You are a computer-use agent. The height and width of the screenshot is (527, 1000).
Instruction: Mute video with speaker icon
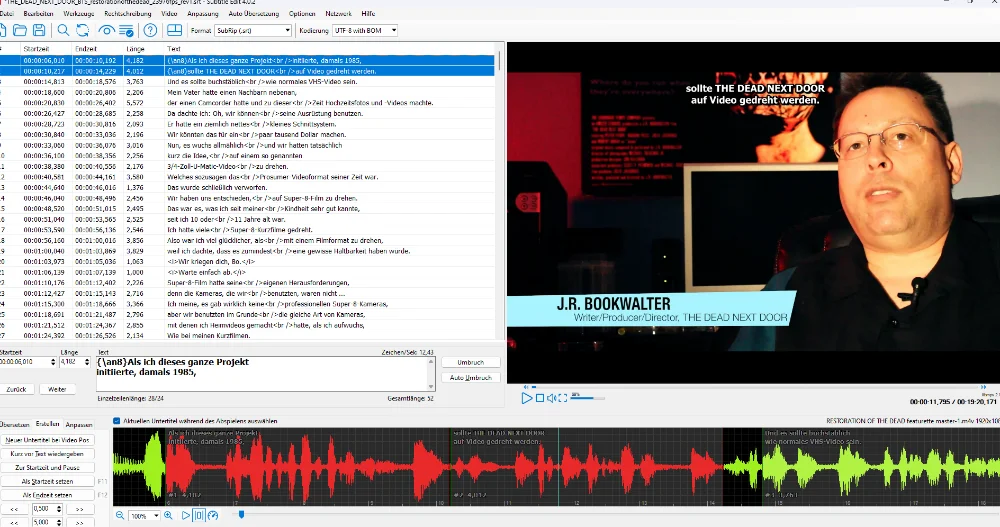click(x=551, y=398)
